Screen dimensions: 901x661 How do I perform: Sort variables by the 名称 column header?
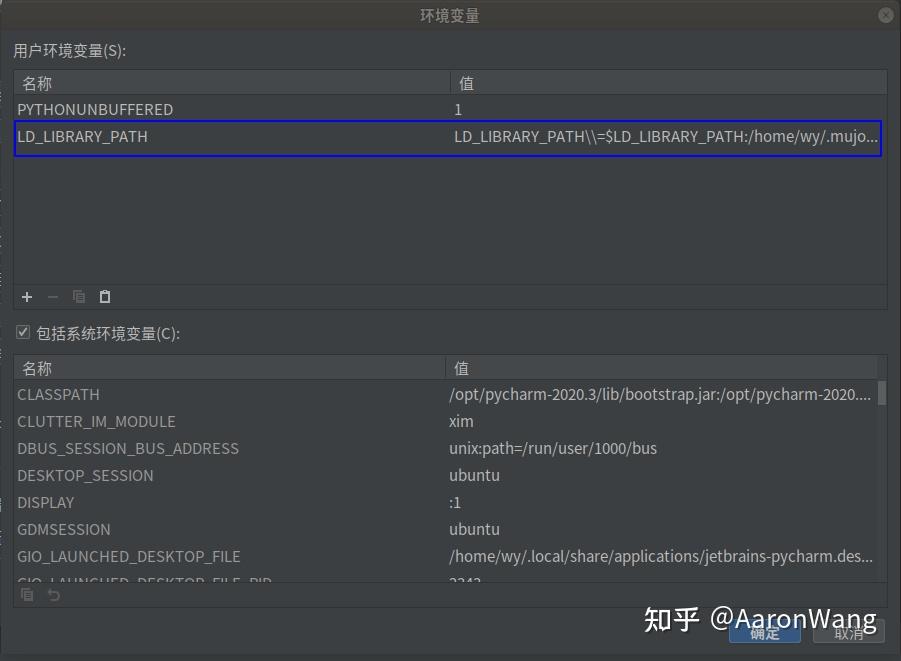point(36,83)
